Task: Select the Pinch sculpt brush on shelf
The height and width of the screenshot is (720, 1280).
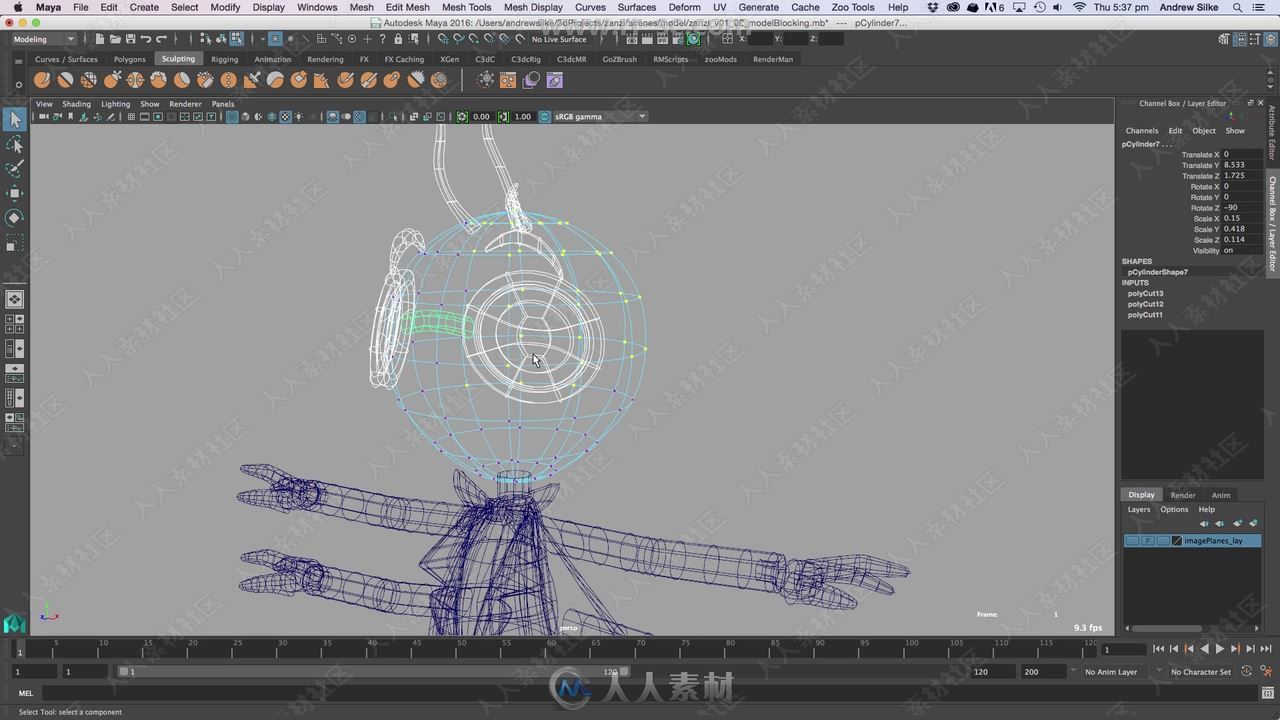Action: point(135,80)
